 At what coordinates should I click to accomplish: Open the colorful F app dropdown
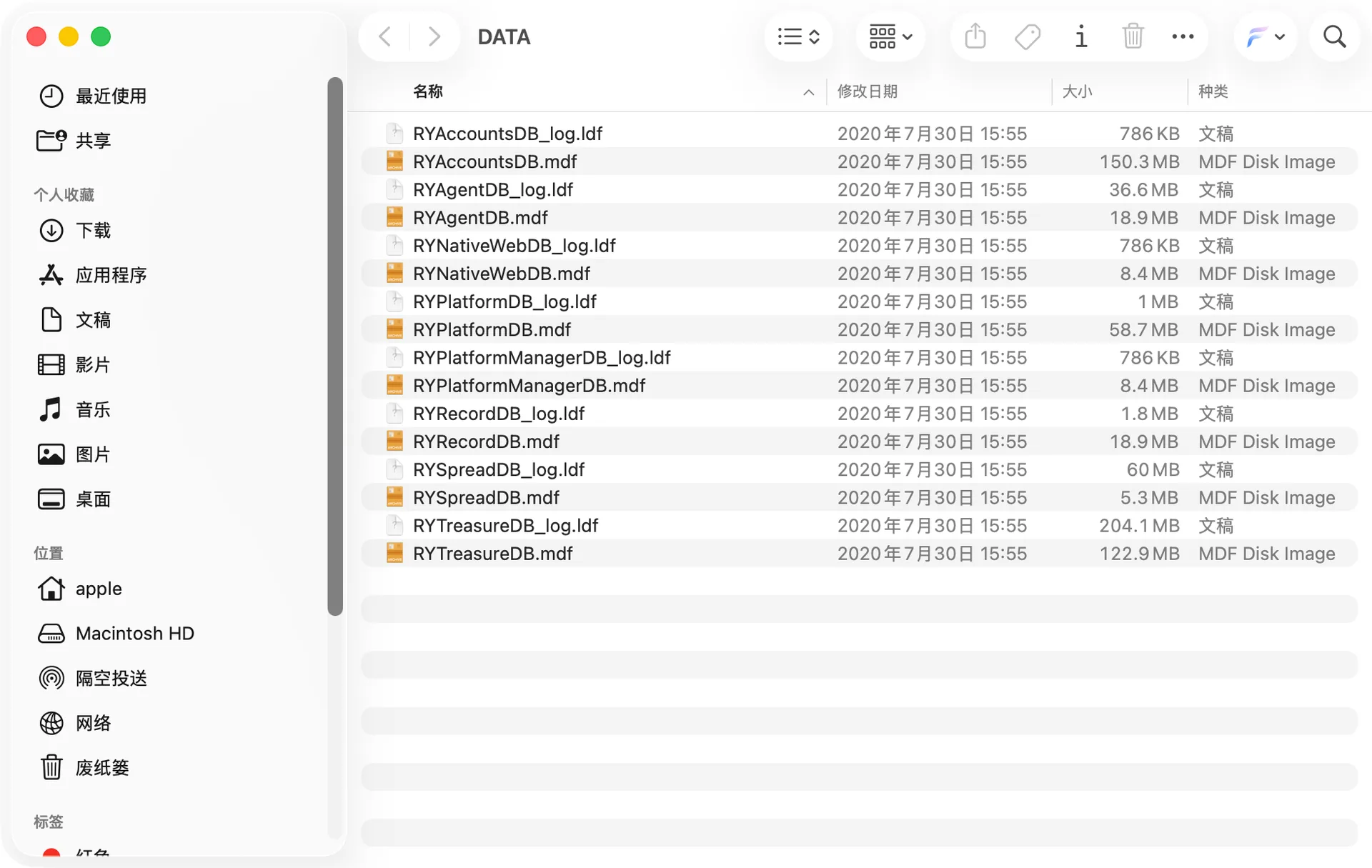pos(1266,36)
